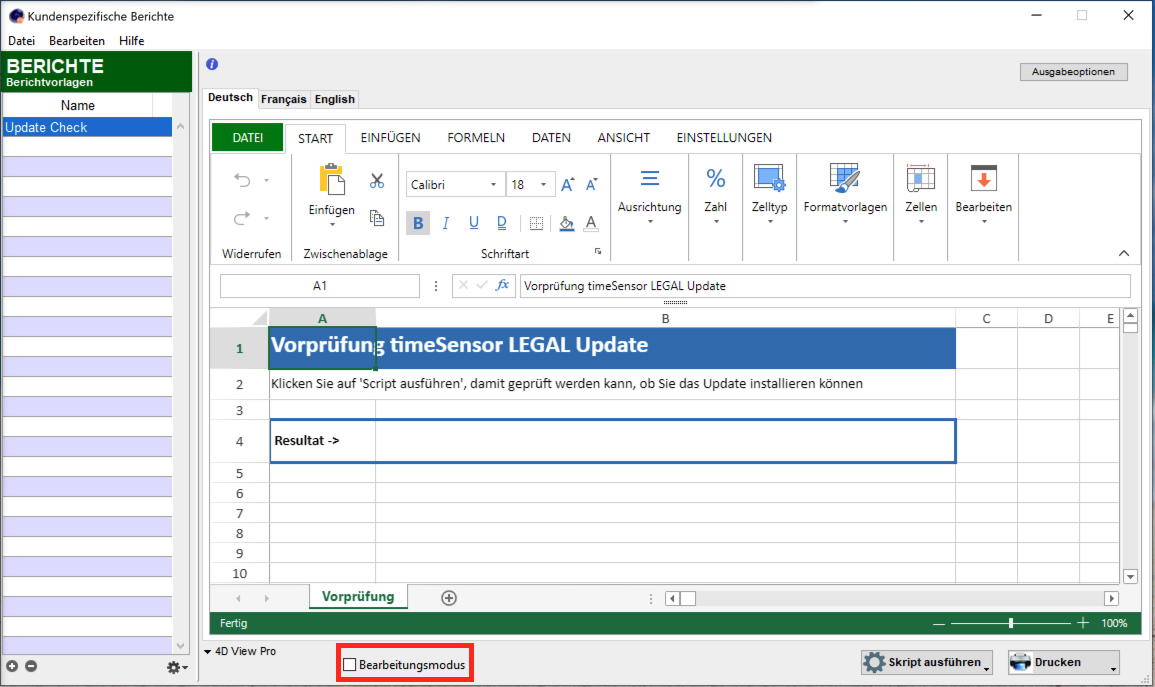Click the fx insert function icon

502,285
